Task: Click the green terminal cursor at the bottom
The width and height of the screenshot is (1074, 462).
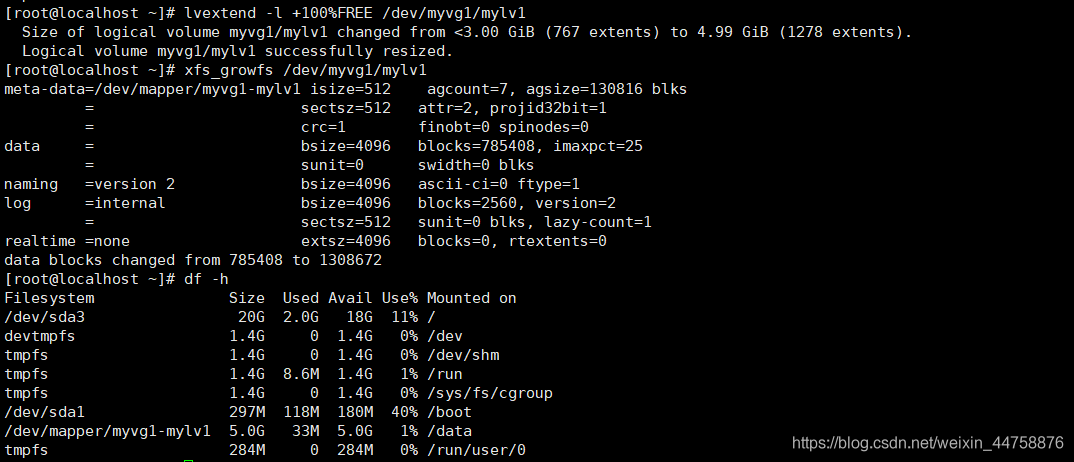Action: (x=188, y=460)
